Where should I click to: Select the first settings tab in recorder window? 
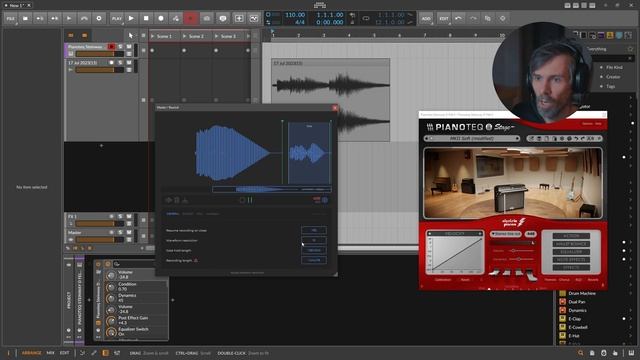(x=172, y=213)
